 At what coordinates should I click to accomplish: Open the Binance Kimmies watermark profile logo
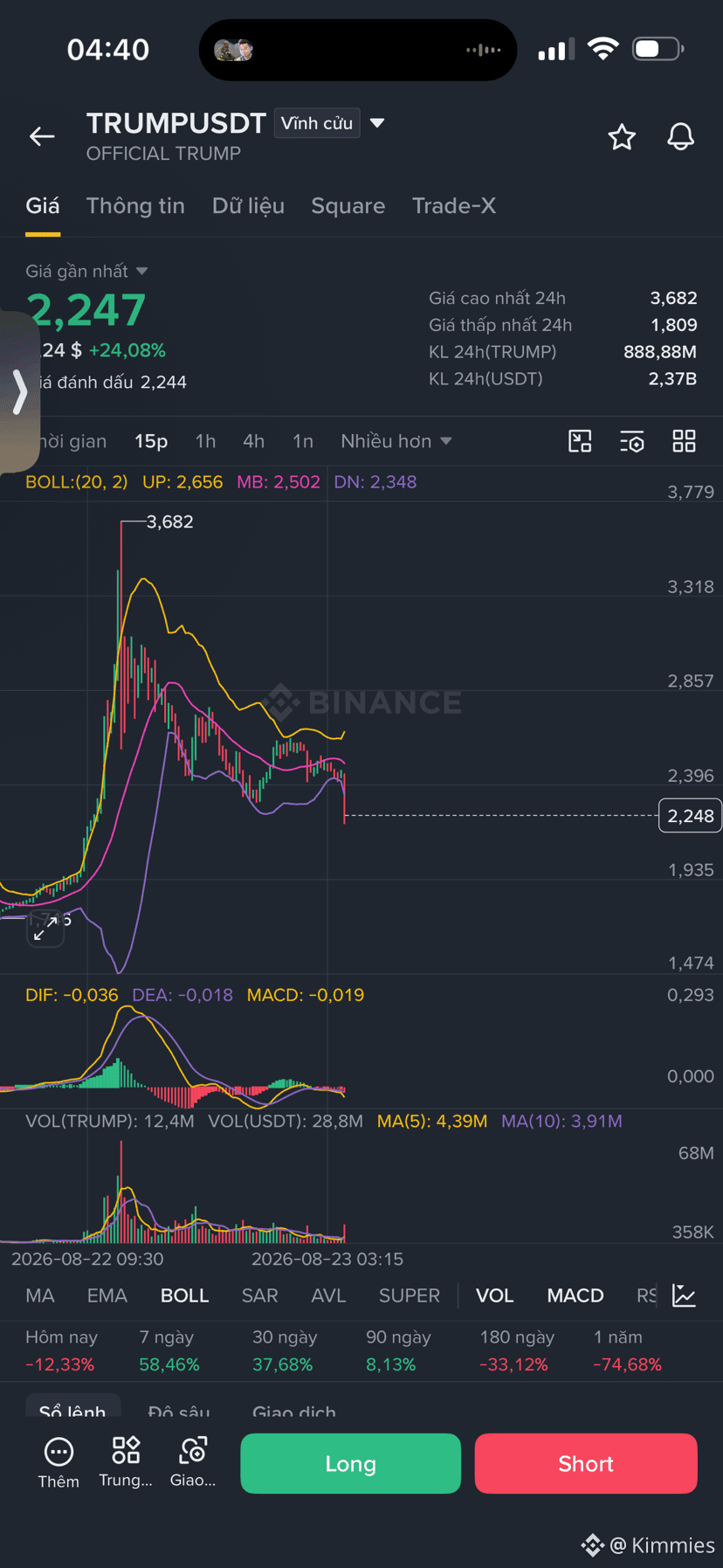coord(592,1545)
